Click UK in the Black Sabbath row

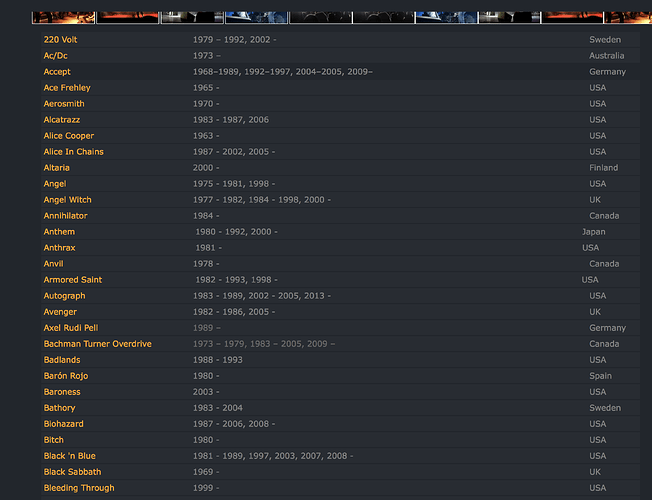[x=595, y=472]
